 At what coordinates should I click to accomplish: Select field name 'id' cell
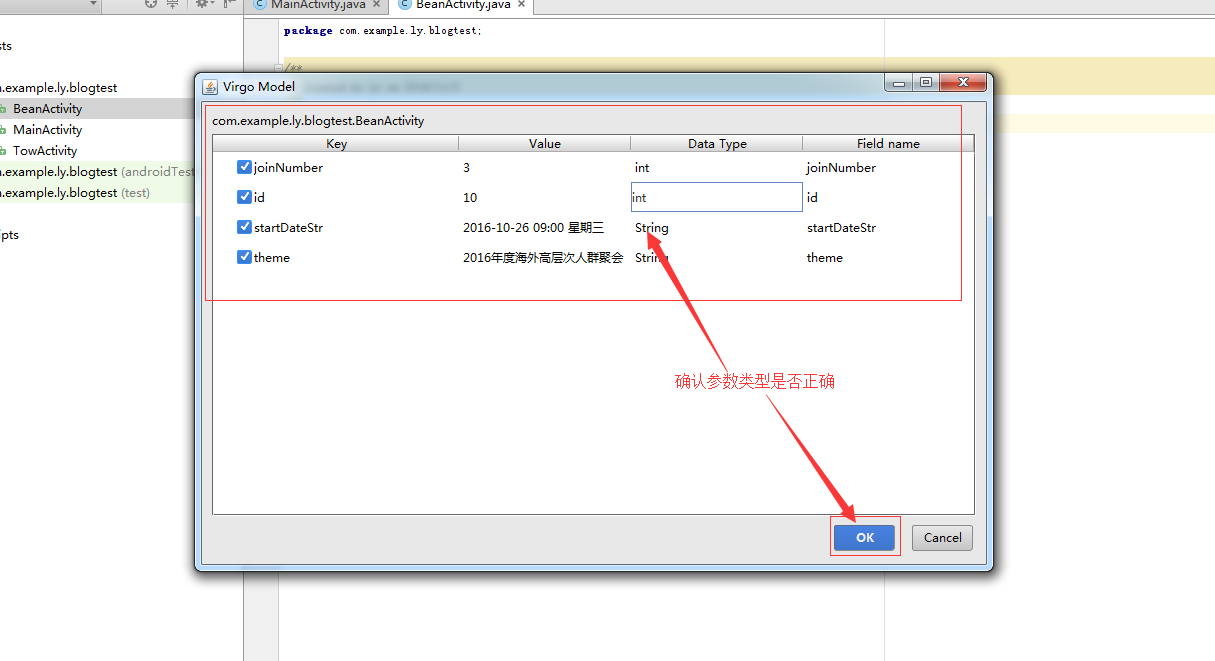(888, 197)
